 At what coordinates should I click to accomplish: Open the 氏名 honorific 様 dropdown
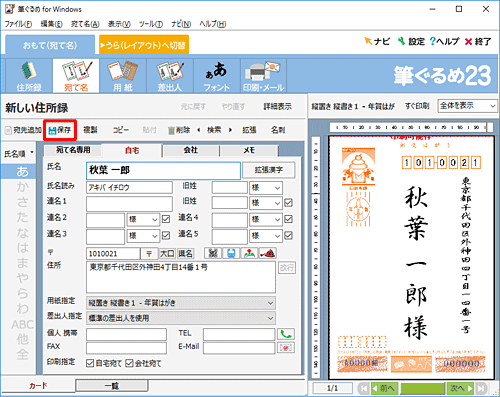[x=266, y=188]
